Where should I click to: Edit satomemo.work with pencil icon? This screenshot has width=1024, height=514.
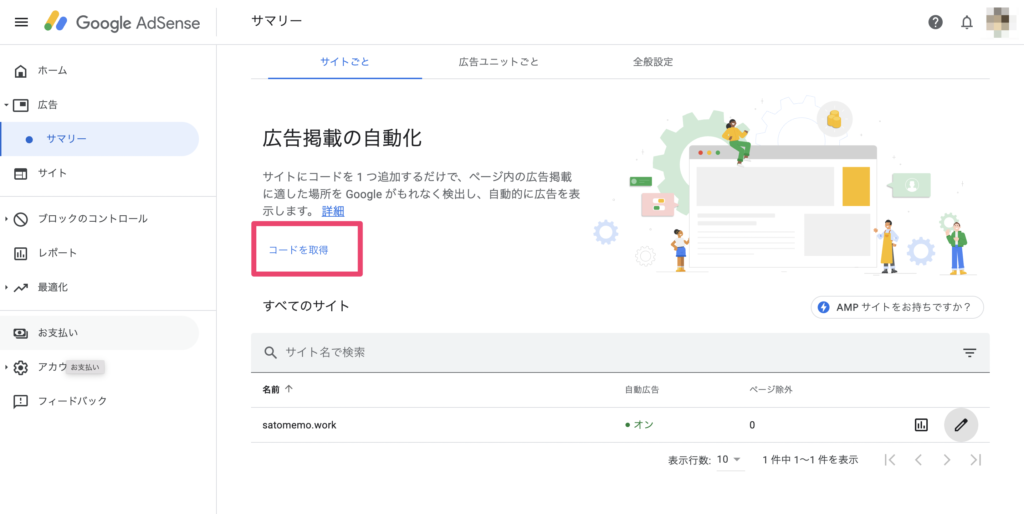point(961,425)
